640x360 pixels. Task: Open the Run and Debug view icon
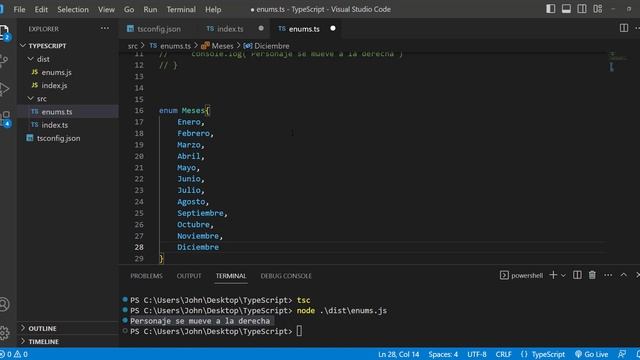[4, 89]
